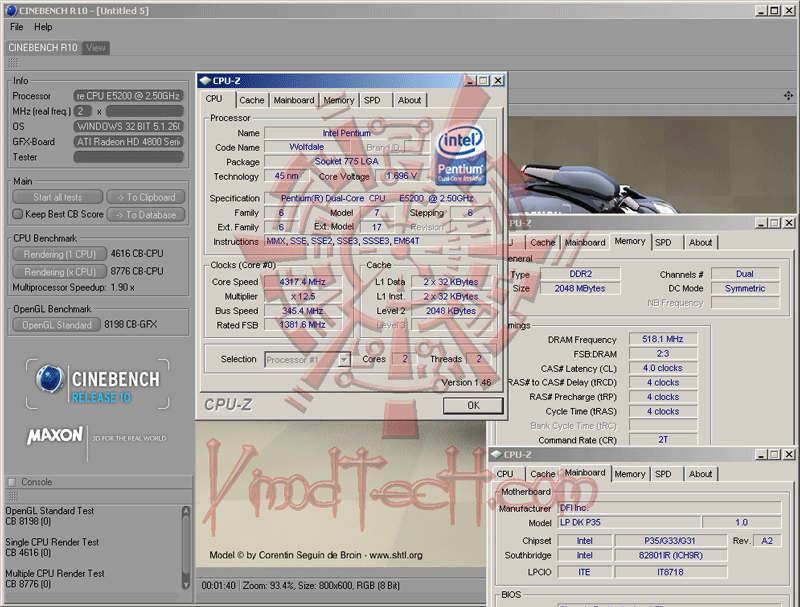The image size is (800, 607).
Task: Click the Tester input field
Action: 129,157
